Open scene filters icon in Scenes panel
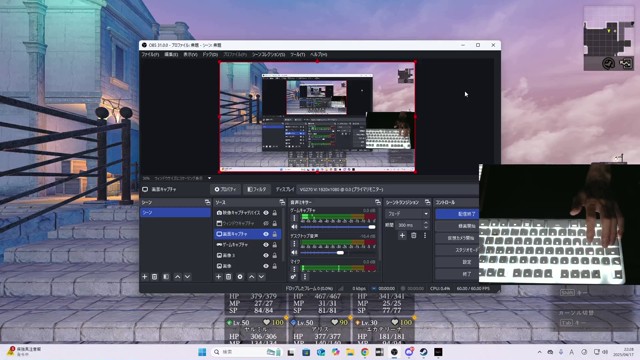This screenshot has width=640, height=360. (166, 277)
